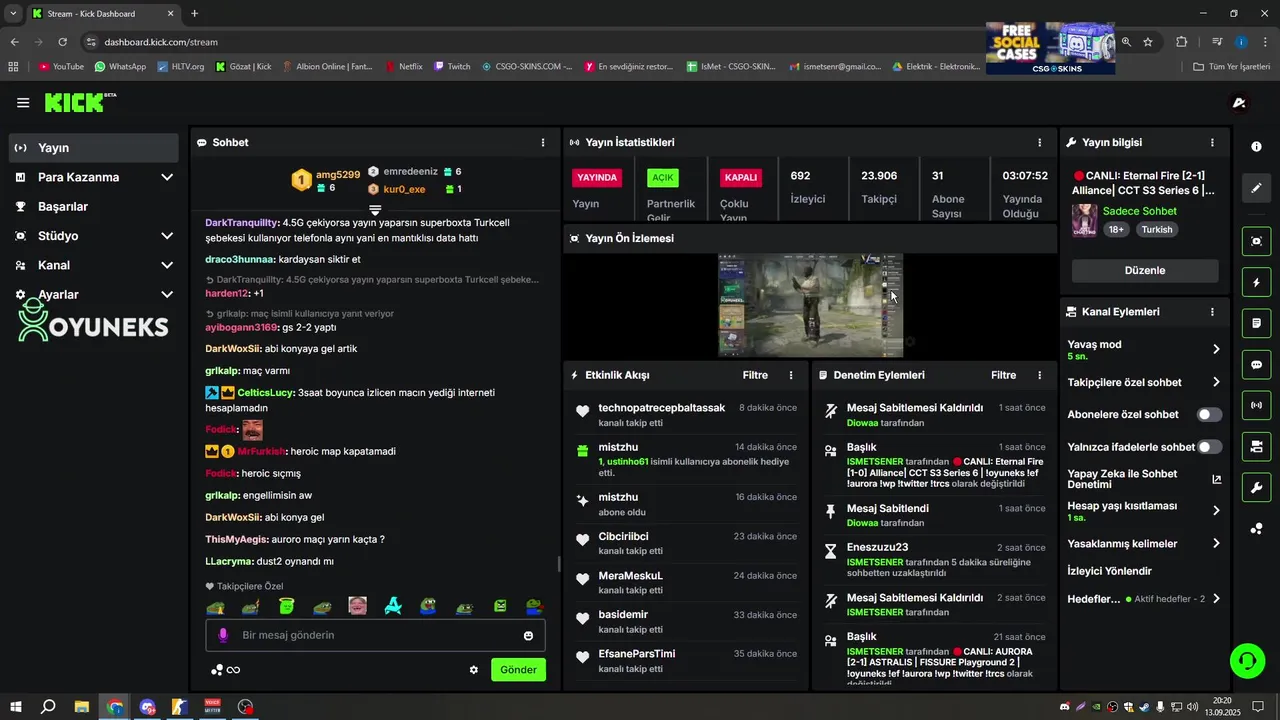Open Denetim Eylemleri three-dot menu
This screenshot has height=720, width=1280.
[x=1039, y=375]
